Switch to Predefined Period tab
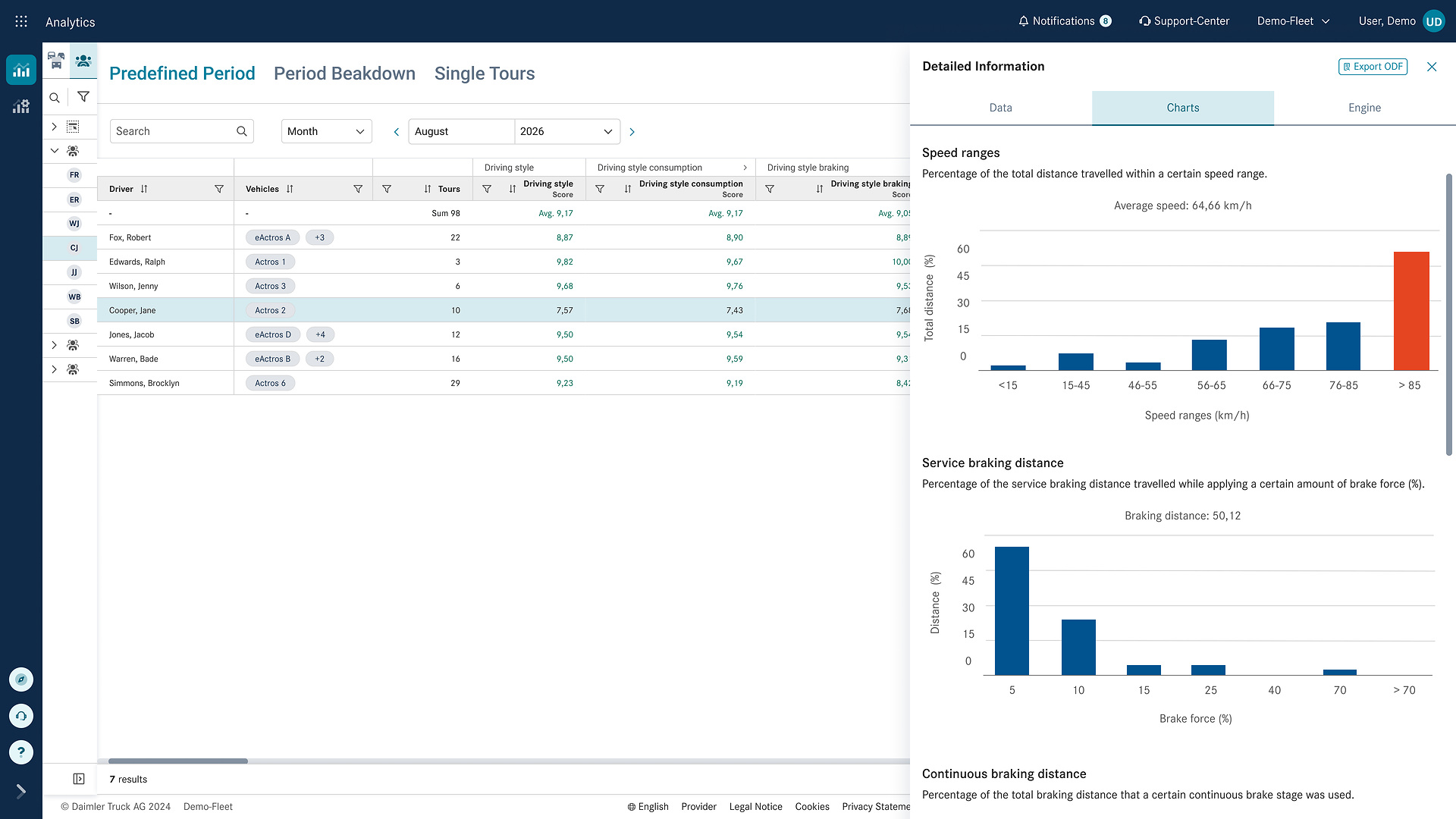1456x819 pixels. [x=182, y=74]
